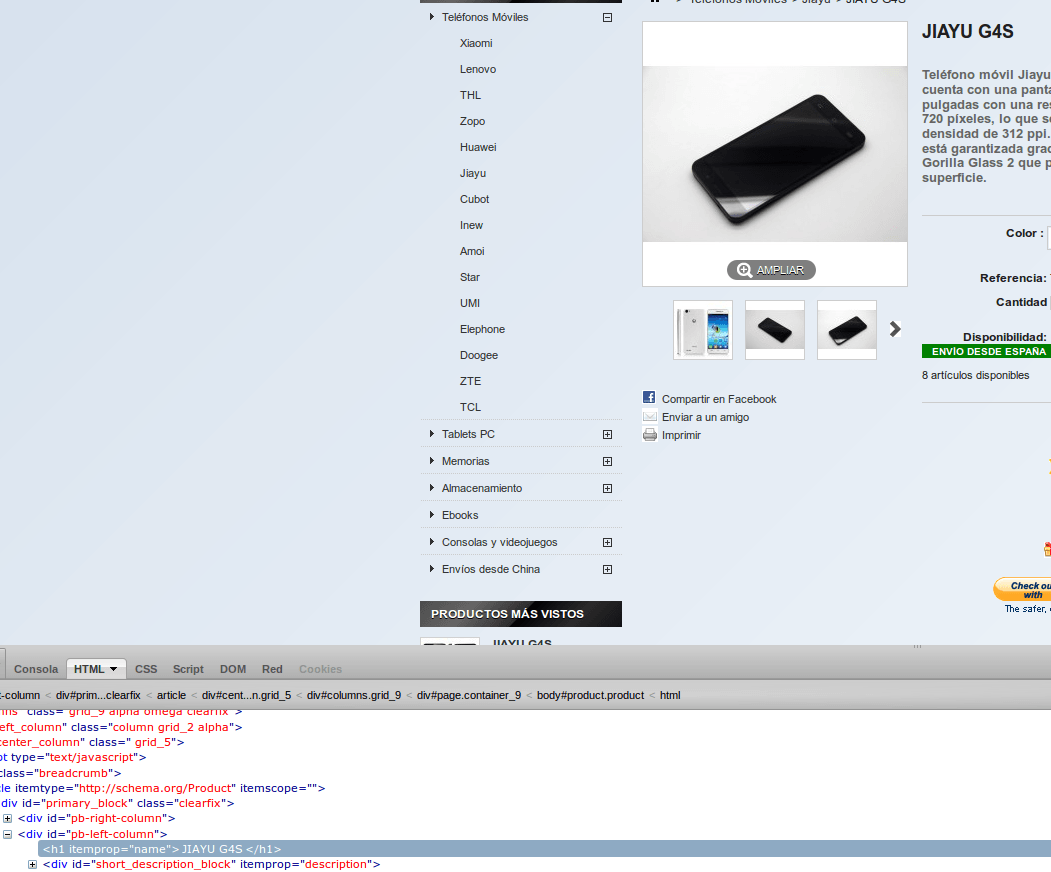Click the printer icon

click(650, 434)
